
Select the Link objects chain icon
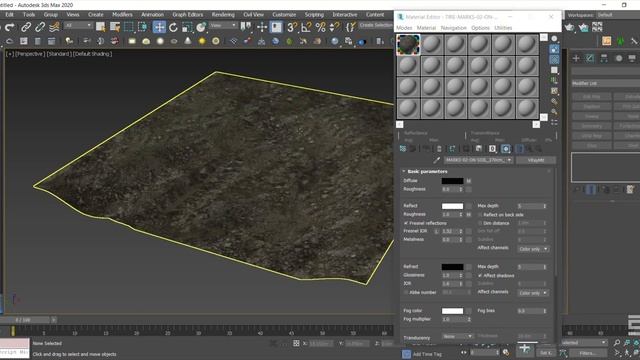tap(26, 27)
